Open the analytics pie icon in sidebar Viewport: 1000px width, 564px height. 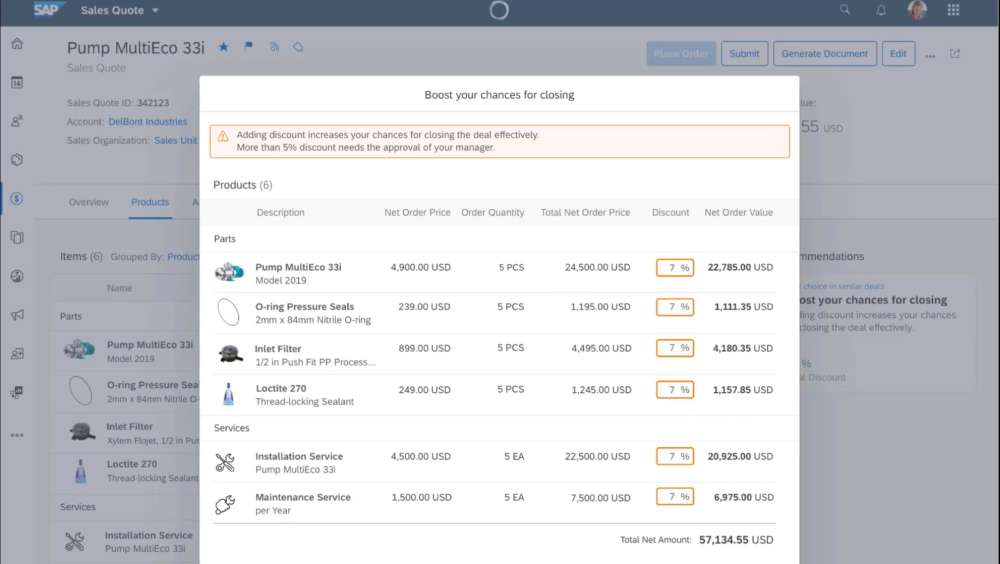[17, 276]
